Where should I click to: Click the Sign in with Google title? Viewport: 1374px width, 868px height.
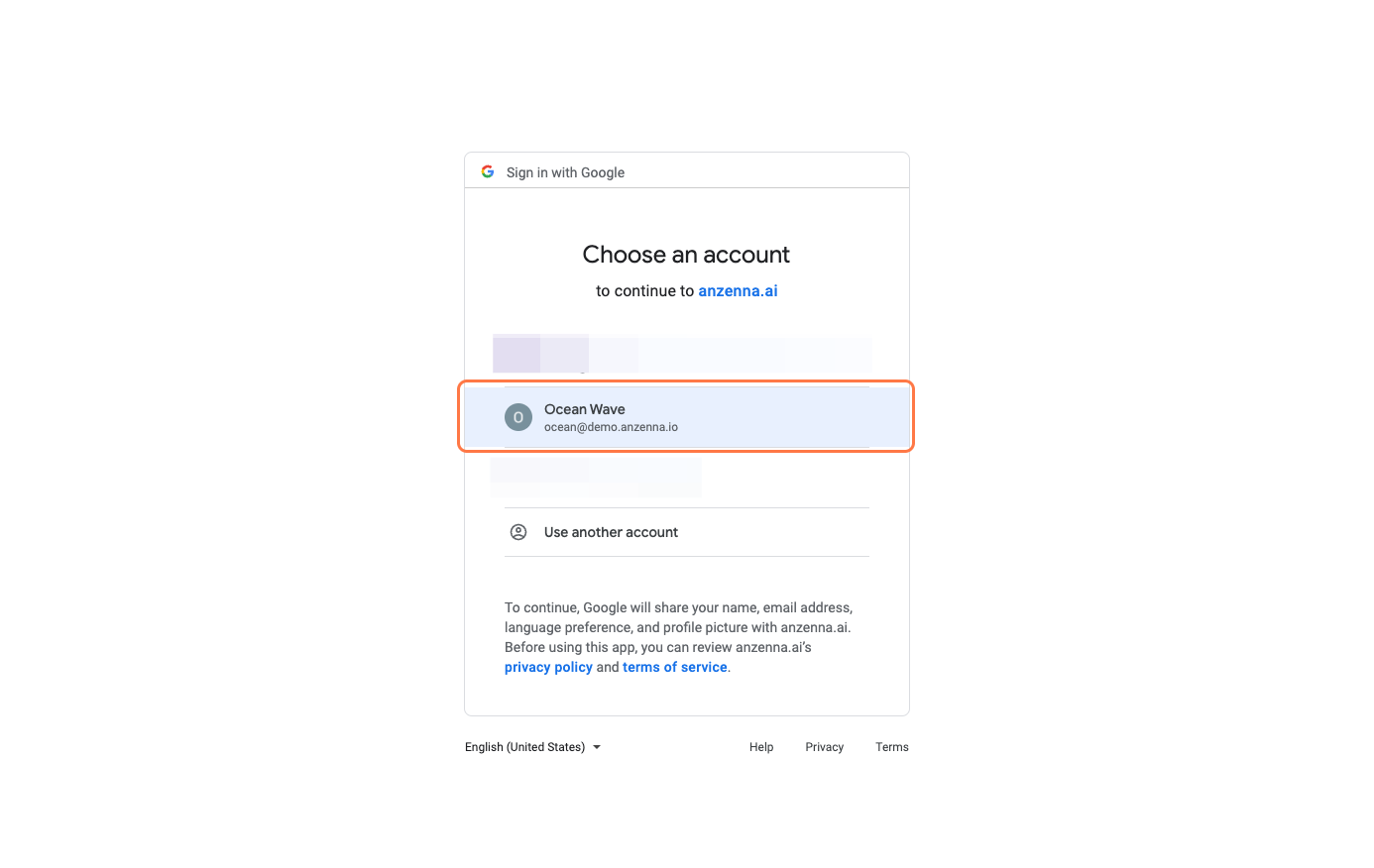tap(565, 172)
